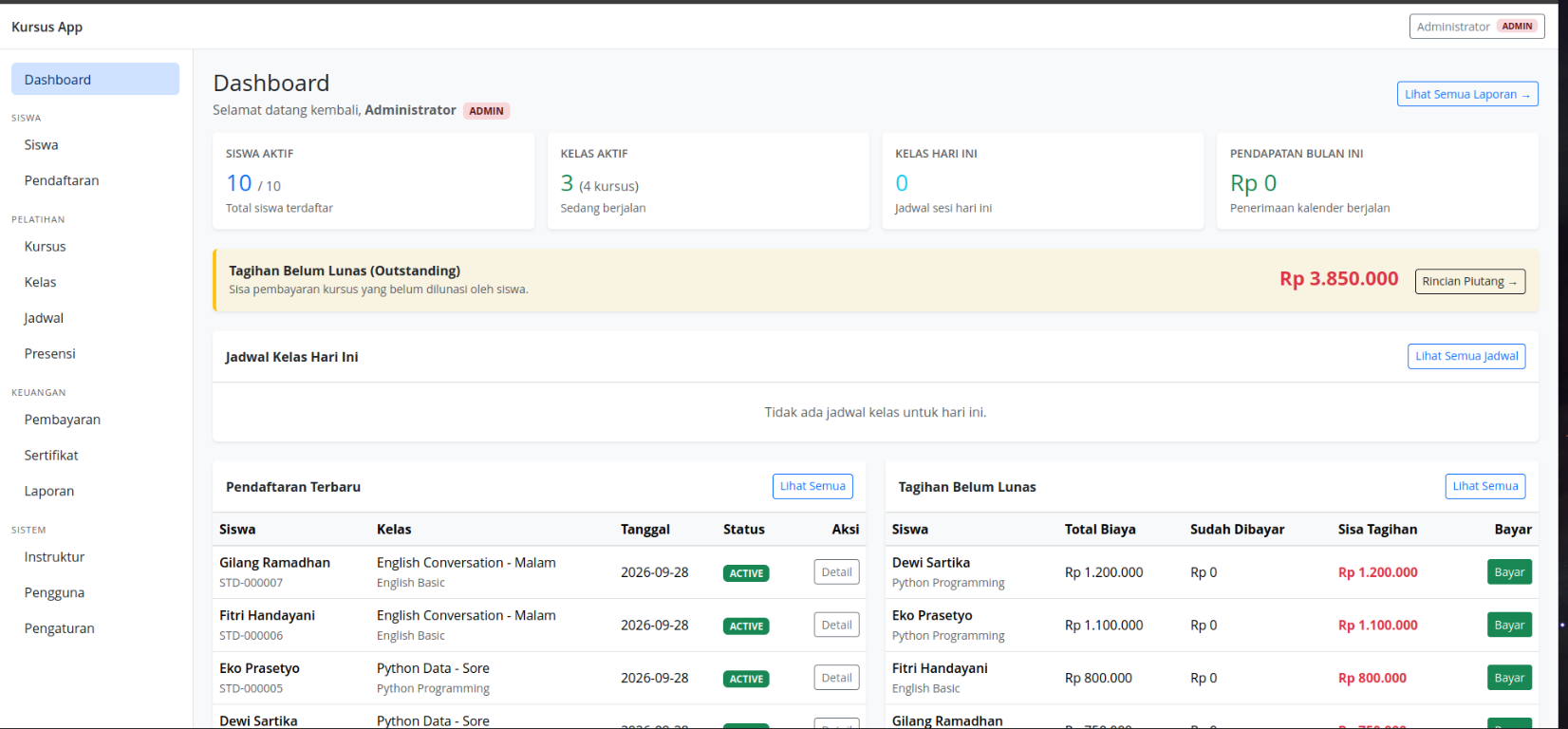The width and height of the screenshot is (1568, 729).
Task: View Detail for Eko Prasetyo's registration
Action: 837,678
